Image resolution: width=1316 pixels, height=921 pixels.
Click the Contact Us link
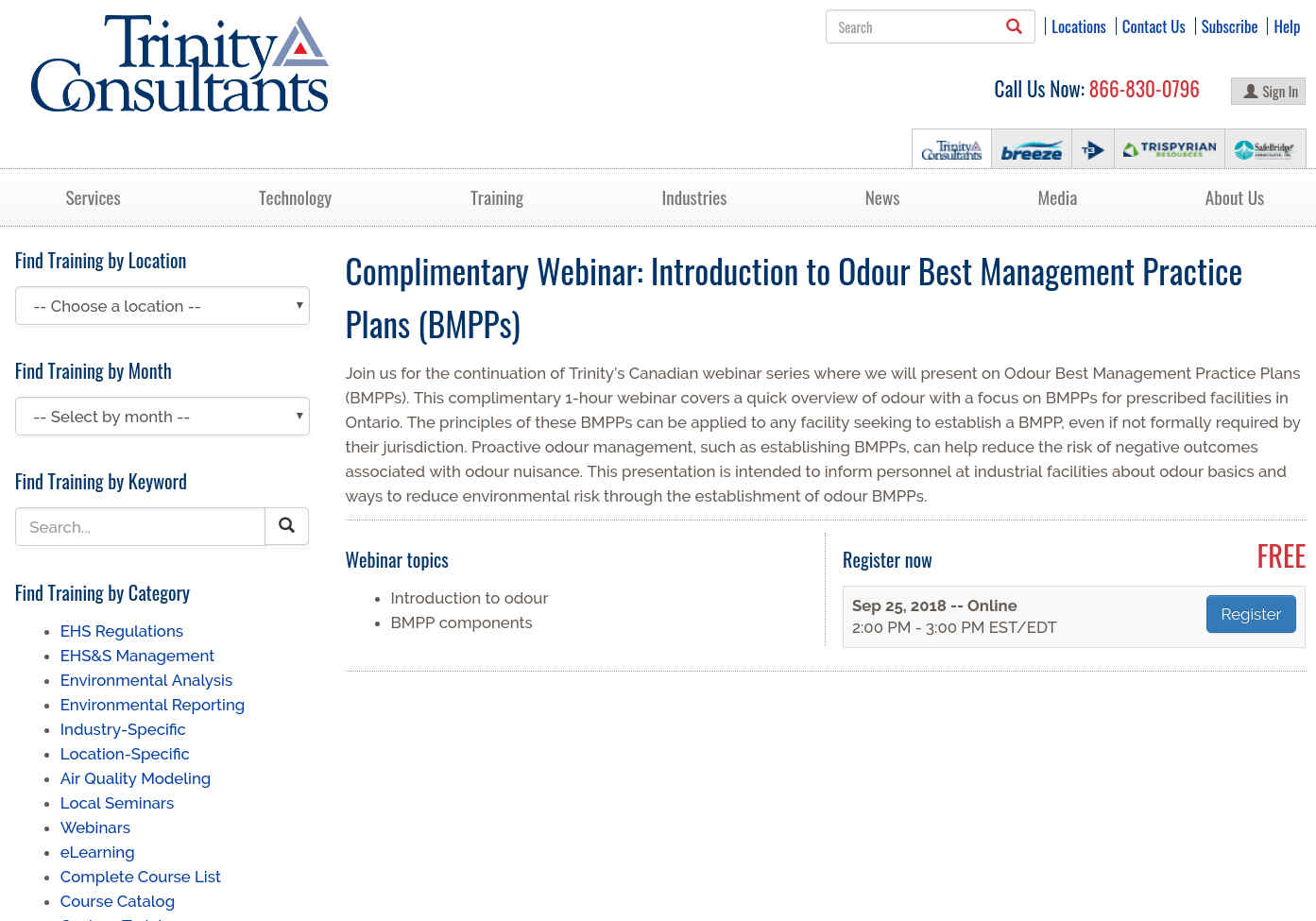[1154, 26]
